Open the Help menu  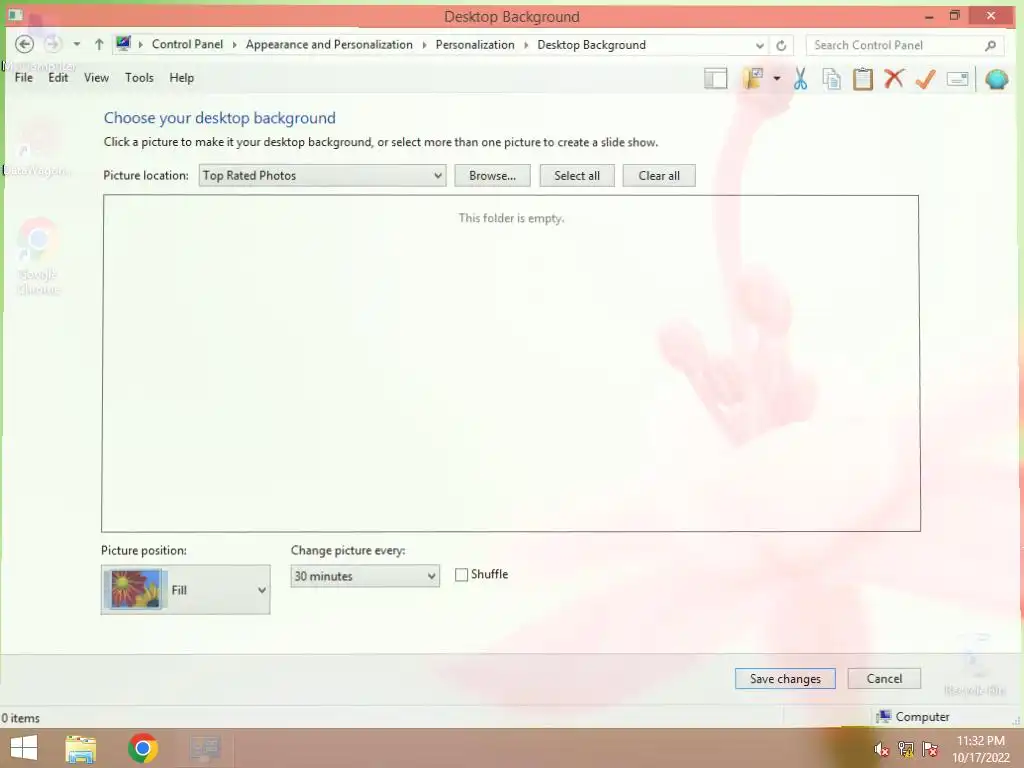tap(182, 78)
